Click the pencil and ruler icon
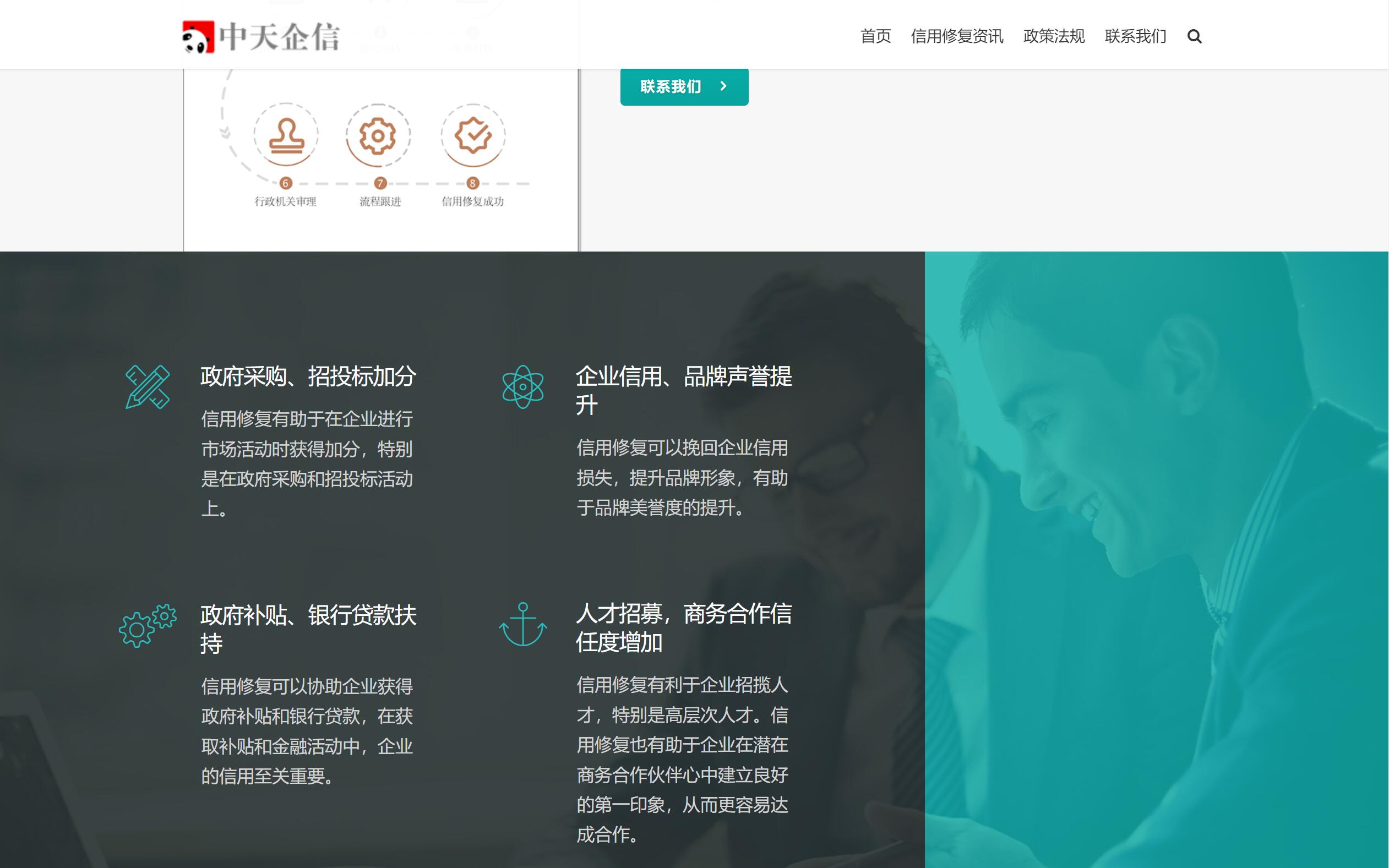1389x868 pixels. pos(148,387)
